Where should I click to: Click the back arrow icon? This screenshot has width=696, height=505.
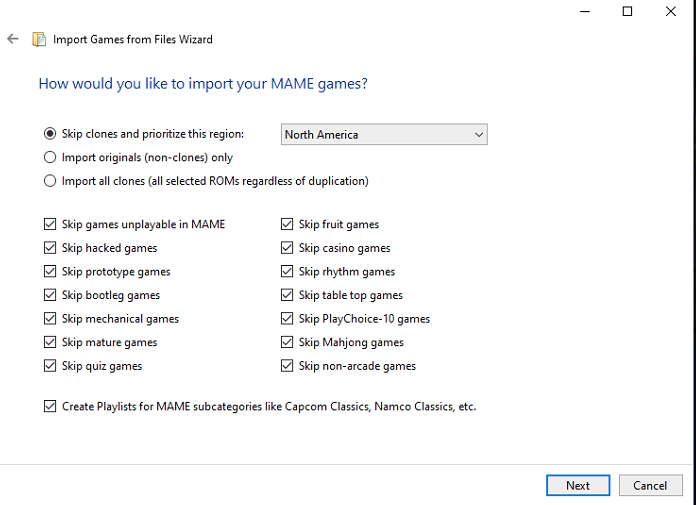point(13,39)
